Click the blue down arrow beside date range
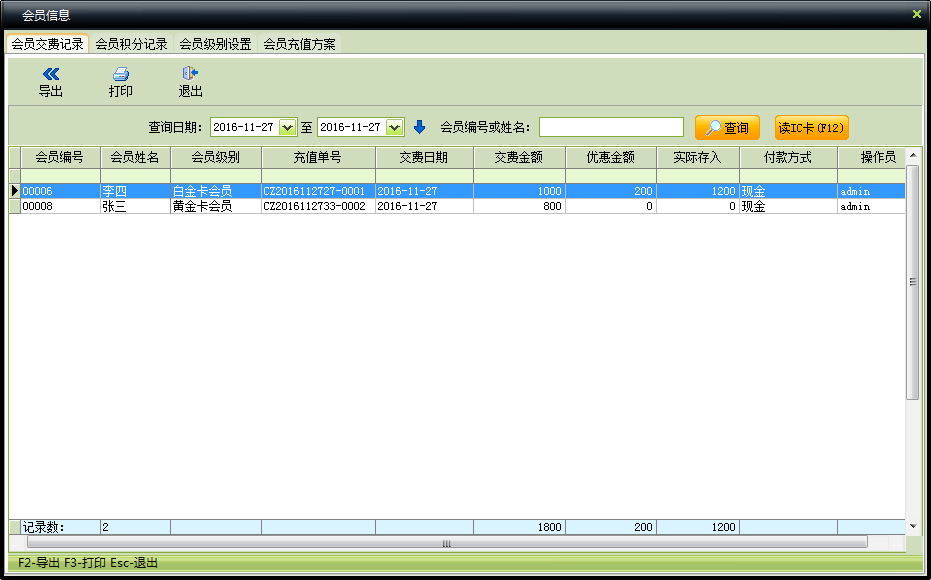Screen dimensions: 931x580 point(420,127)
